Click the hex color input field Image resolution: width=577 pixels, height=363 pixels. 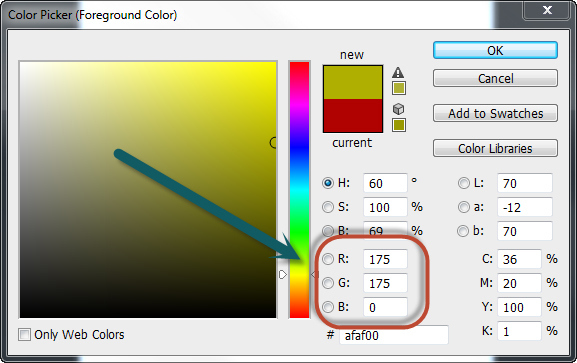394,335
